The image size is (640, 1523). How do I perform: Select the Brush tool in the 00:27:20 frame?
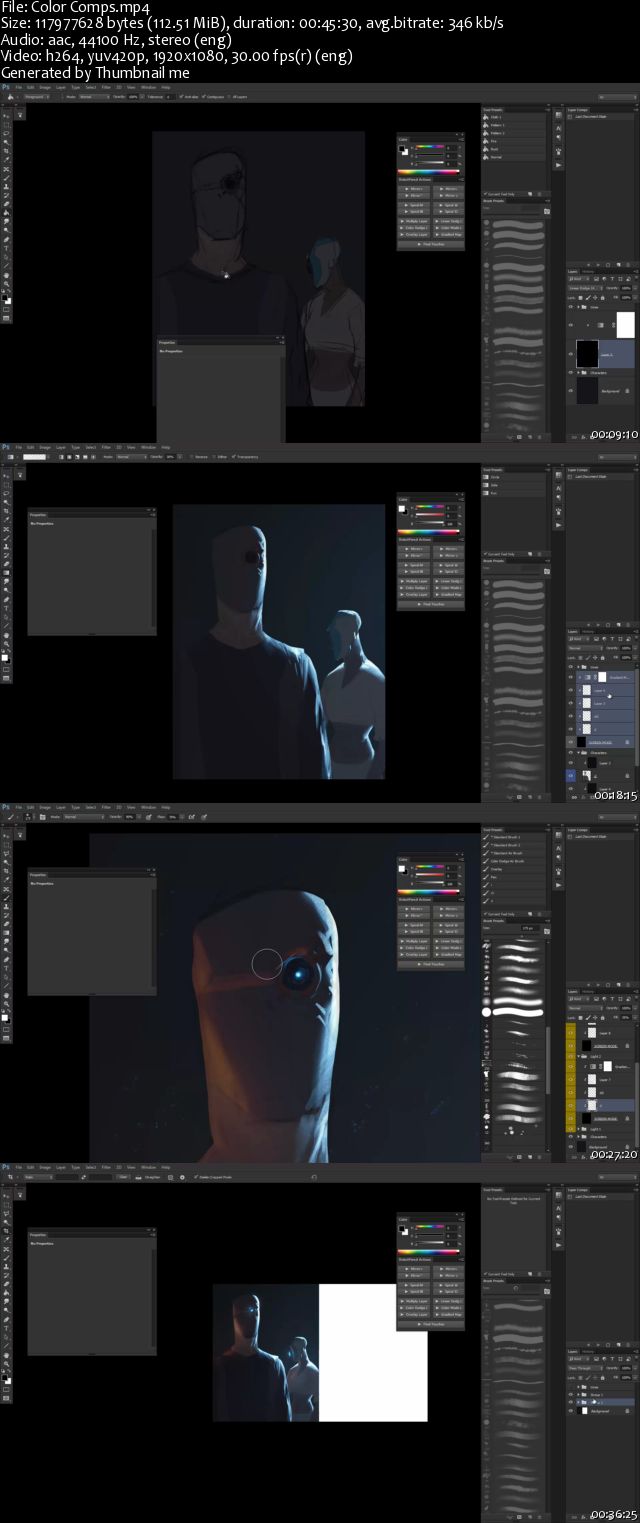pos(6,897)
